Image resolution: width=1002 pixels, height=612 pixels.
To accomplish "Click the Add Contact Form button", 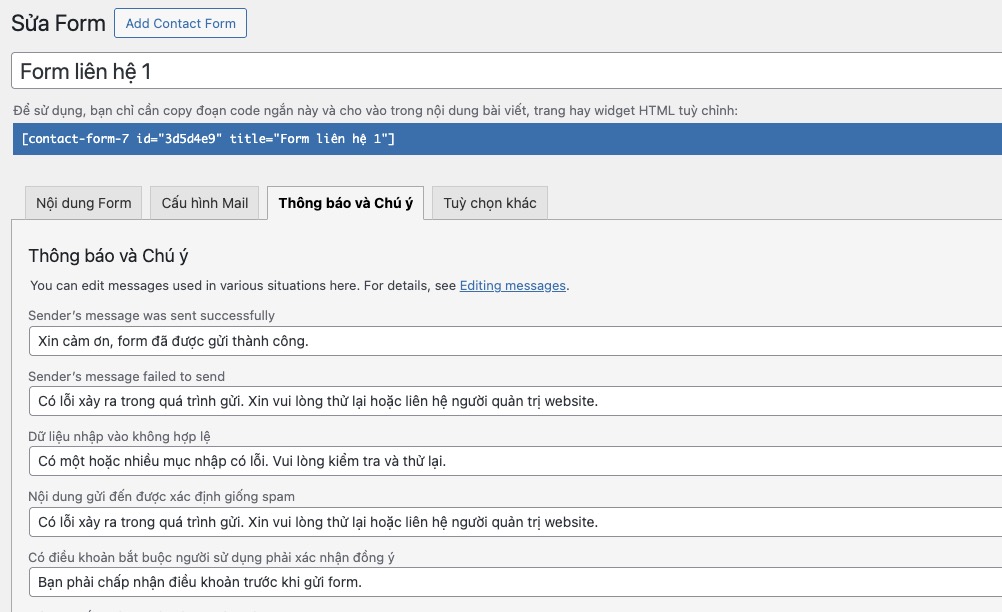I will [x=180, y=23].
